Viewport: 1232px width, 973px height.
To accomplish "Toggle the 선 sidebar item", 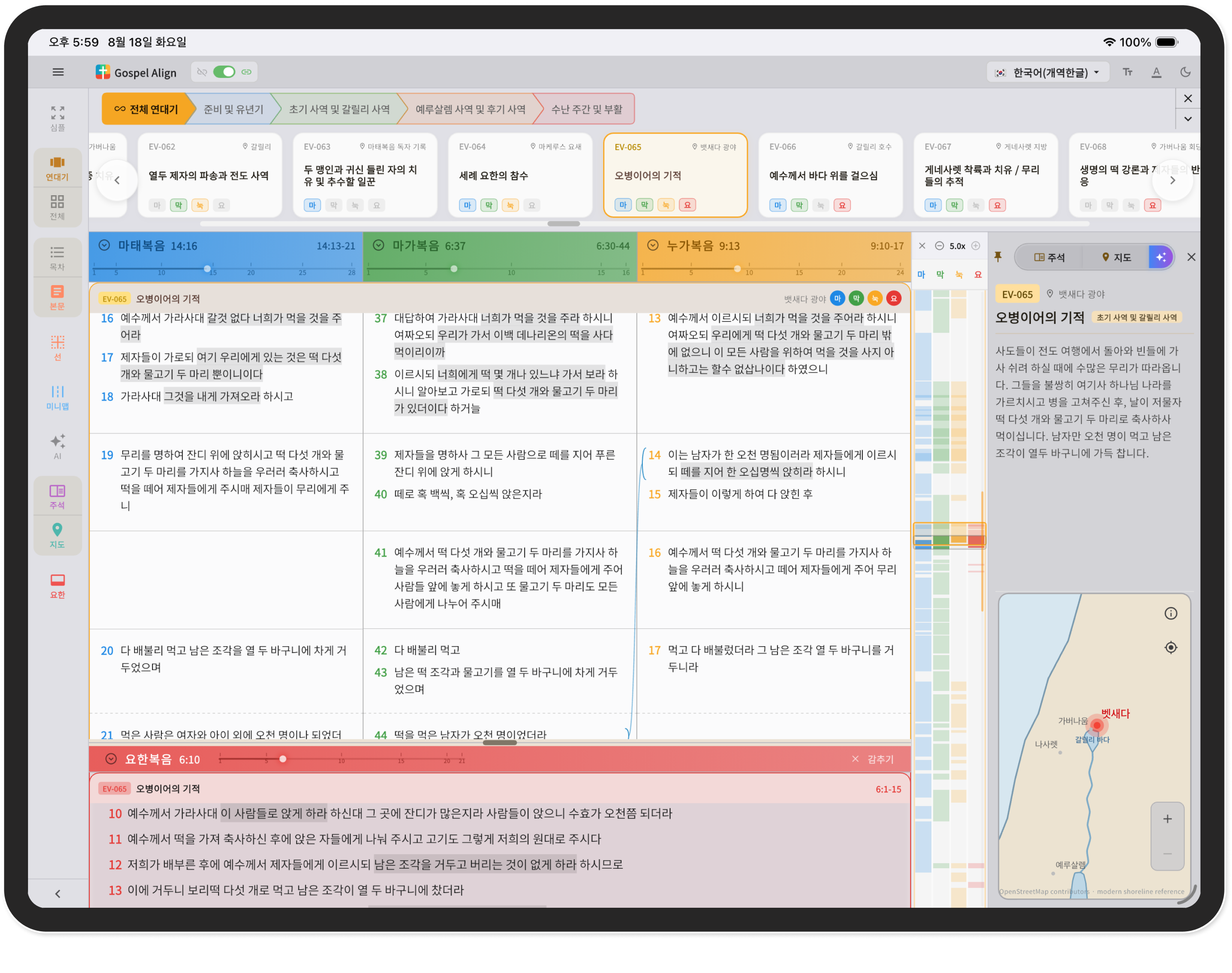I will click(58, 348).
